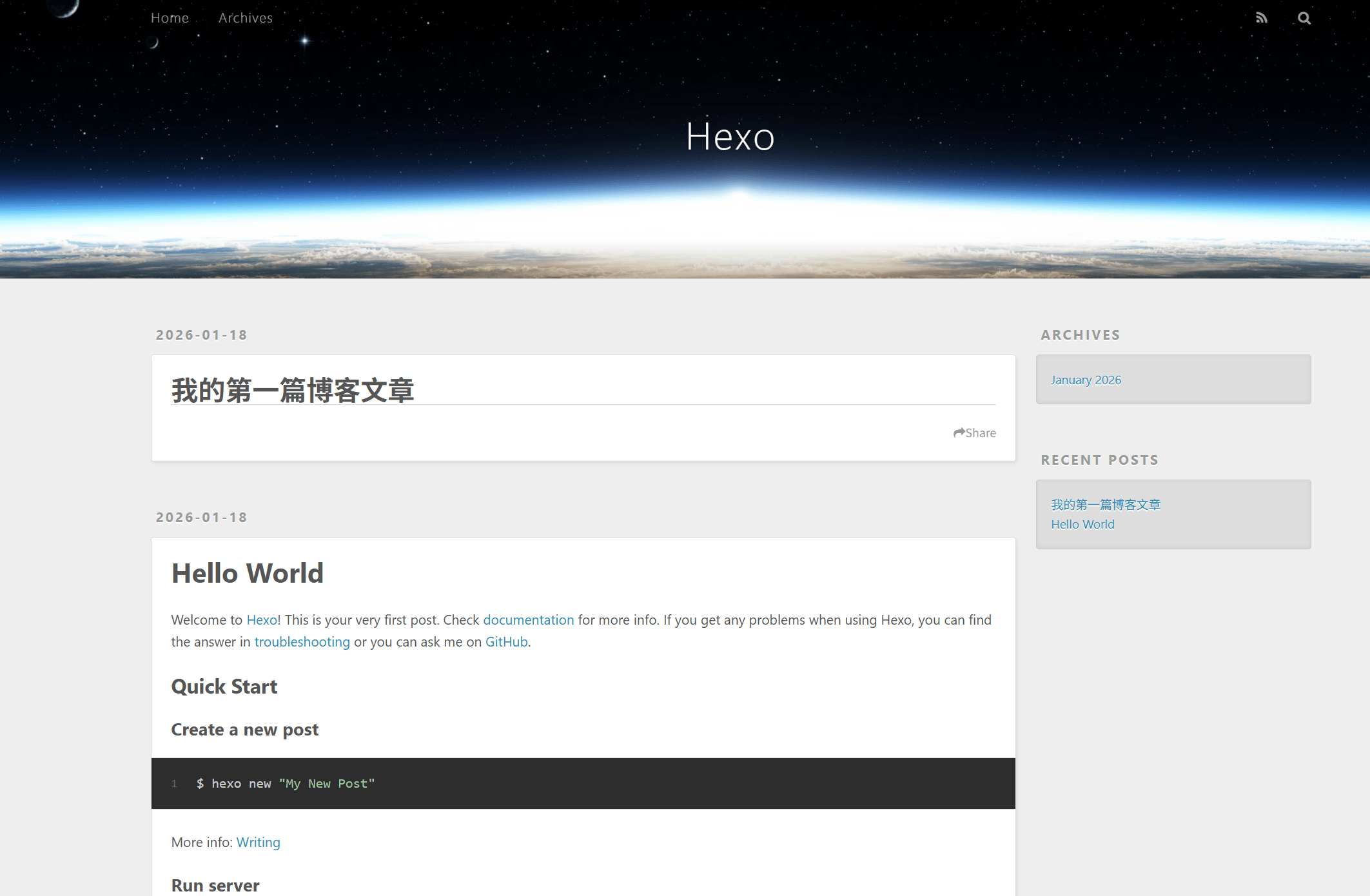Open the troubleshooting link
1370x896 pixels.
click(302, 641)
